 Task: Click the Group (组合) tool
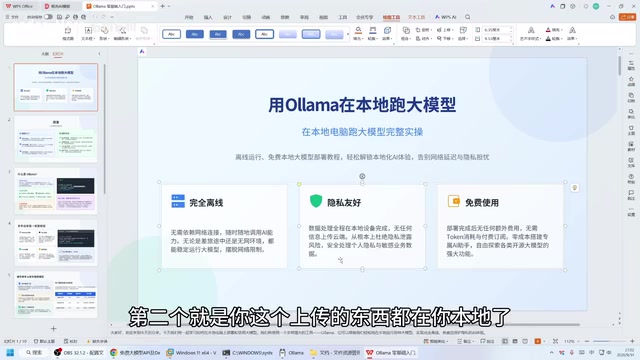click(x=406, y=33)
